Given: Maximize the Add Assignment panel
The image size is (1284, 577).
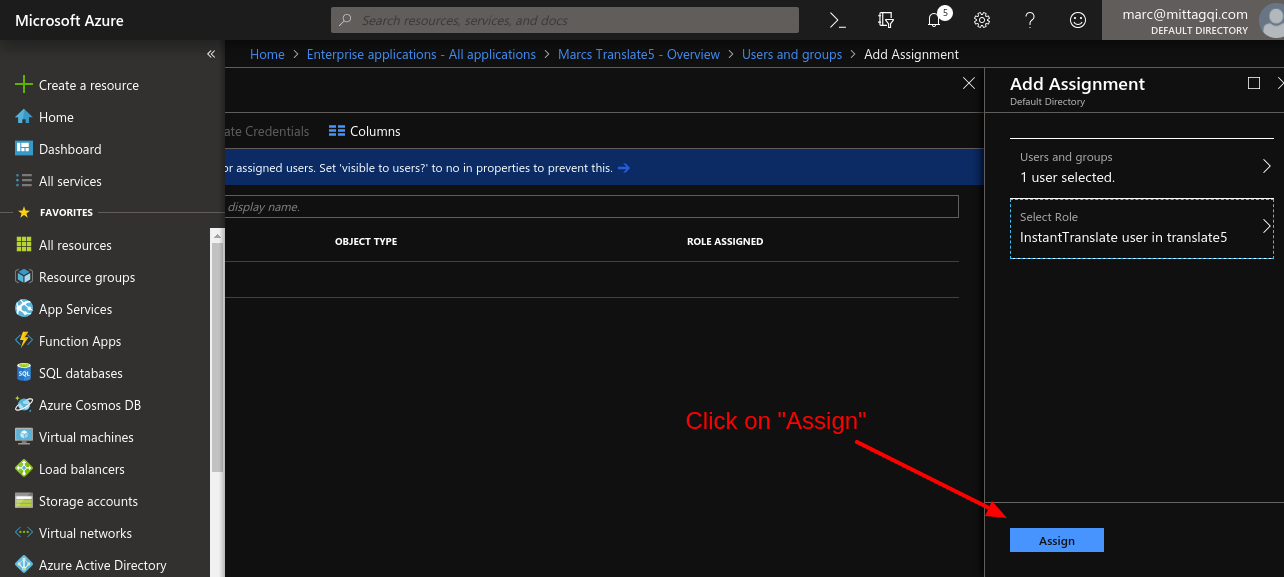Looking at the screenshot, I should tap(1254, 83).
